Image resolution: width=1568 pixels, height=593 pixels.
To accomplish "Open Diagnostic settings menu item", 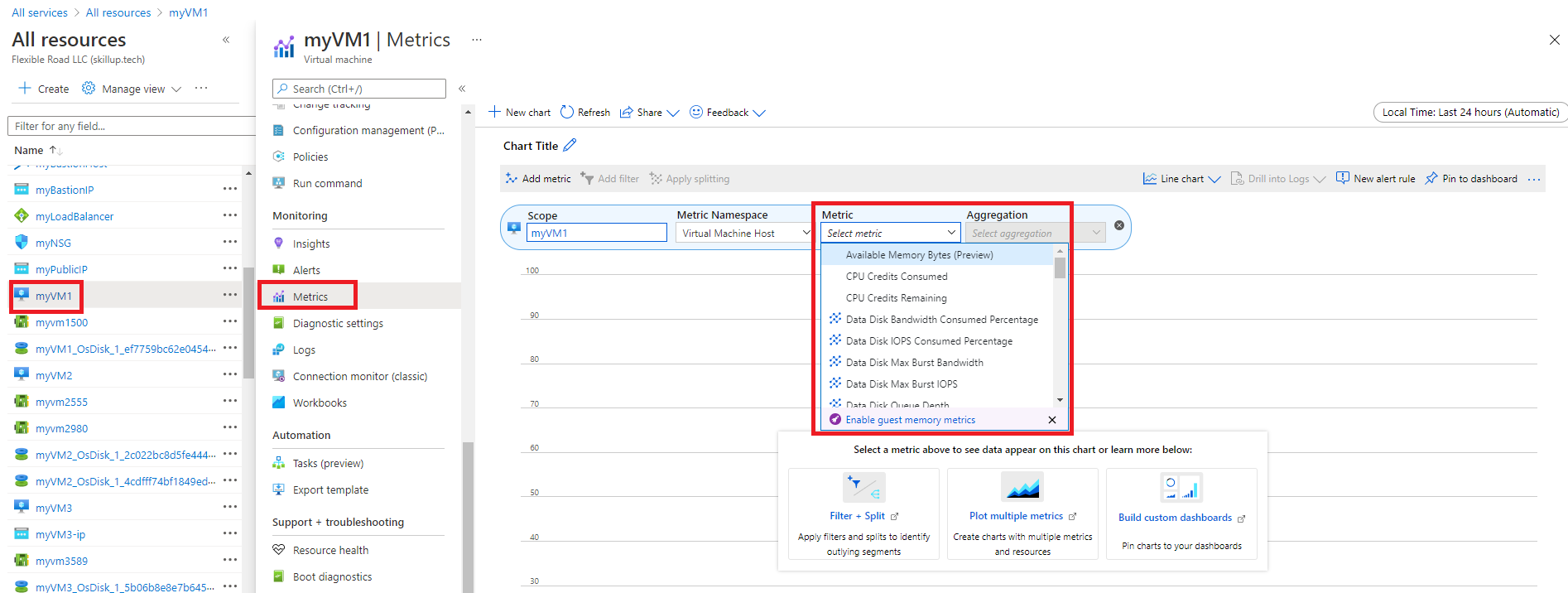I will (x=338, y=323).
